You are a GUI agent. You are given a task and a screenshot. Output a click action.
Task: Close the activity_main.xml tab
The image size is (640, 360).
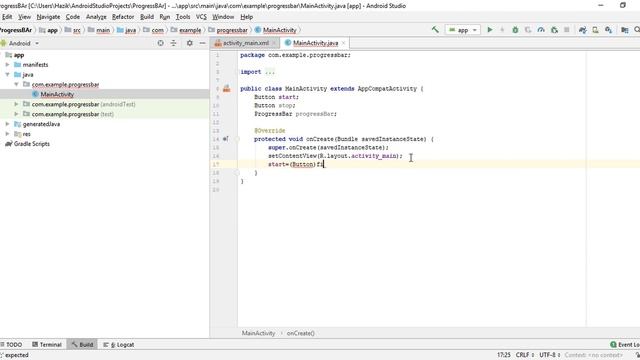274,43
